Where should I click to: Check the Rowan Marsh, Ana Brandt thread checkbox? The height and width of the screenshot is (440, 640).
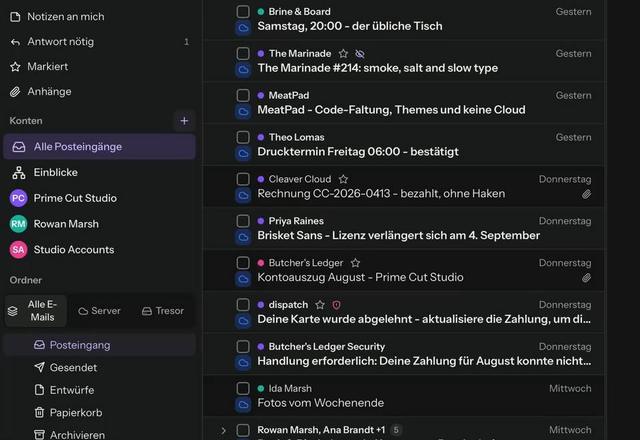pos(243,430)
